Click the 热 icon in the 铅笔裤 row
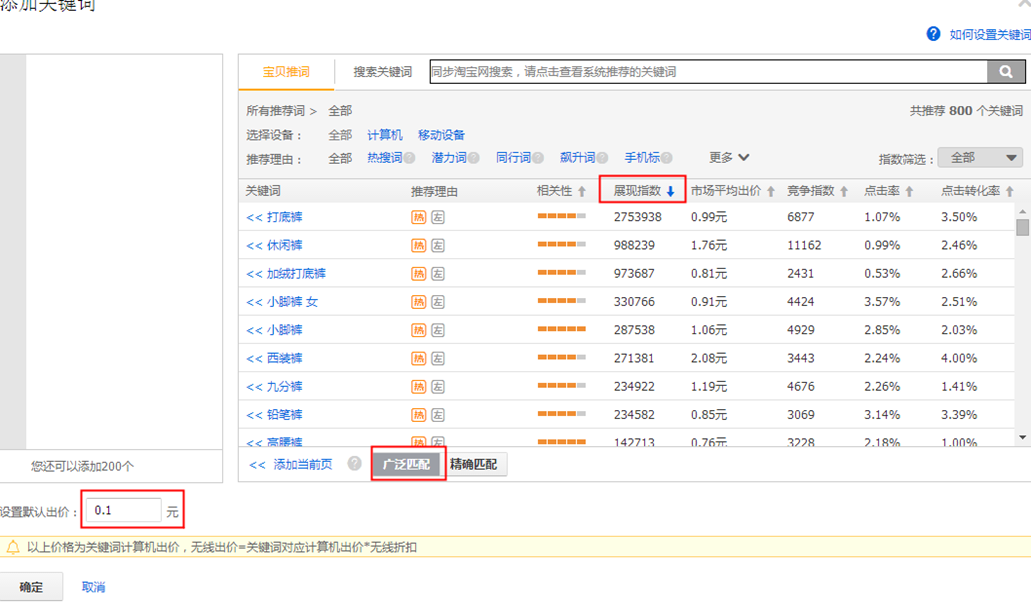The width and height of the screenshot is (1031, 605). [419, 415]
